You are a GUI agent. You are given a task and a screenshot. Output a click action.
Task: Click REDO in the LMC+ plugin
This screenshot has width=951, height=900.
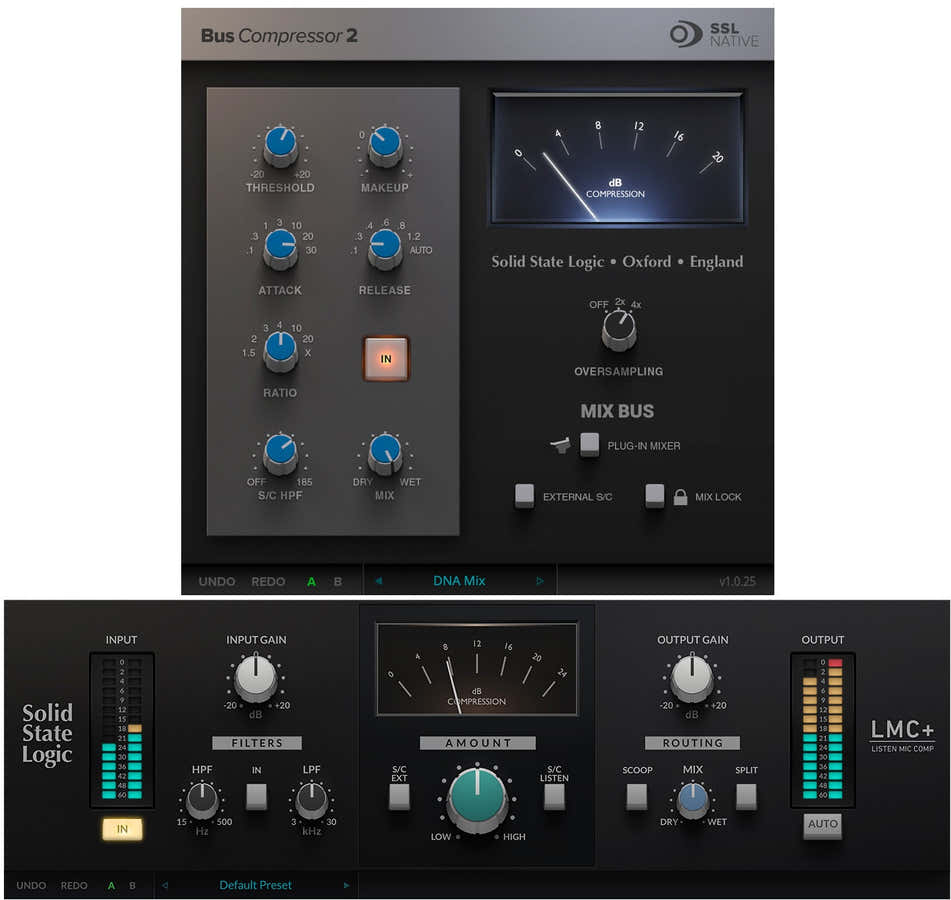[74, 885]
